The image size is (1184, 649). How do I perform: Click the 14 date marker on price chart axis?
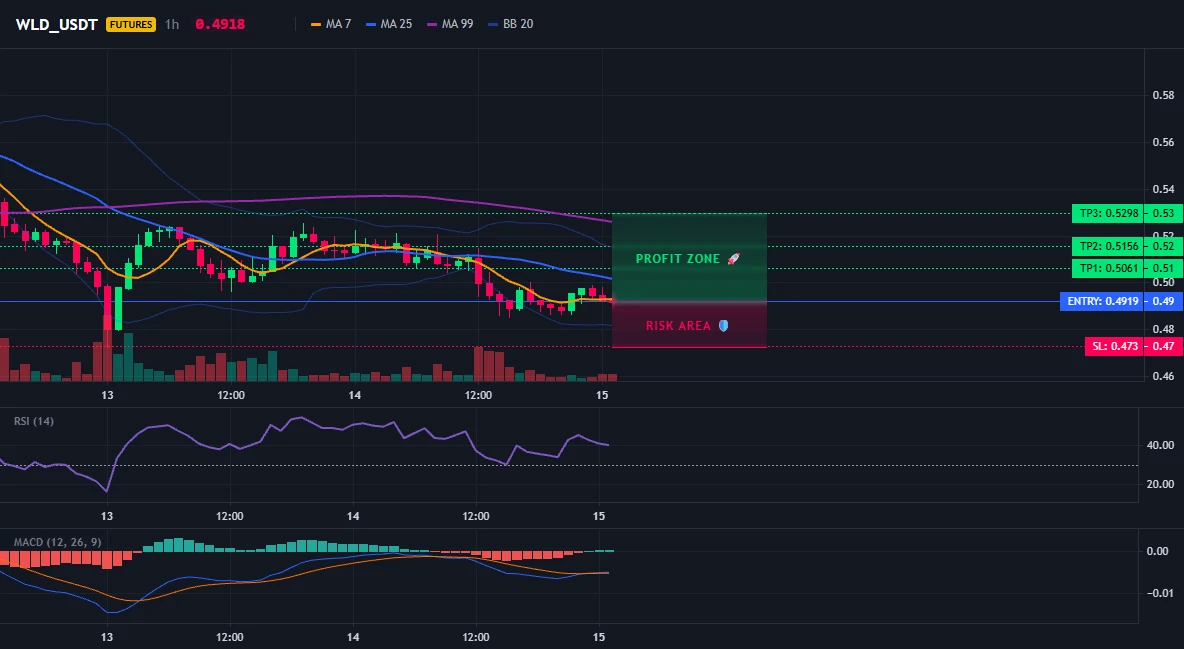coord(354,395)
